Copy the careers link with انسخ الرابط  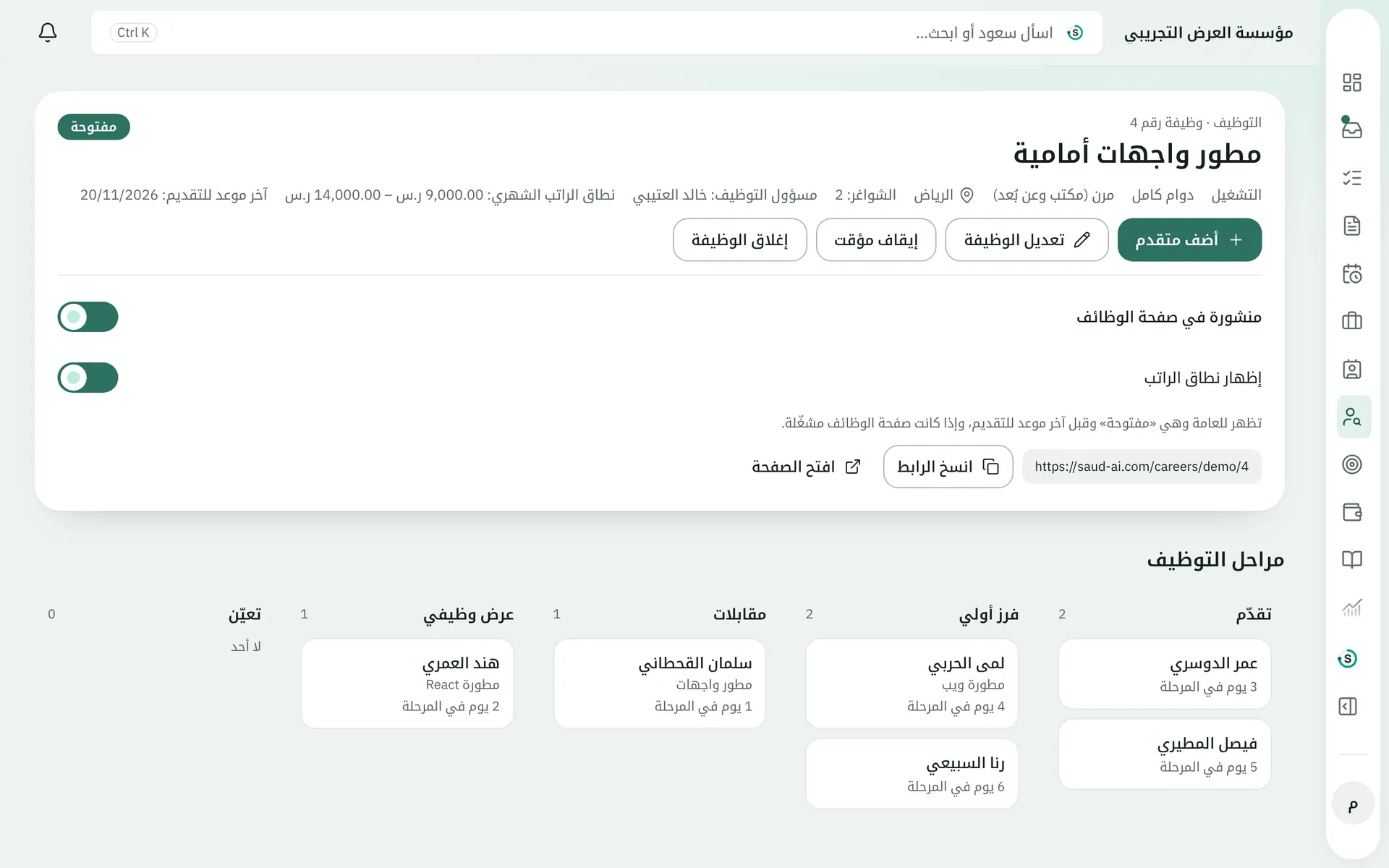coord(948,467)
